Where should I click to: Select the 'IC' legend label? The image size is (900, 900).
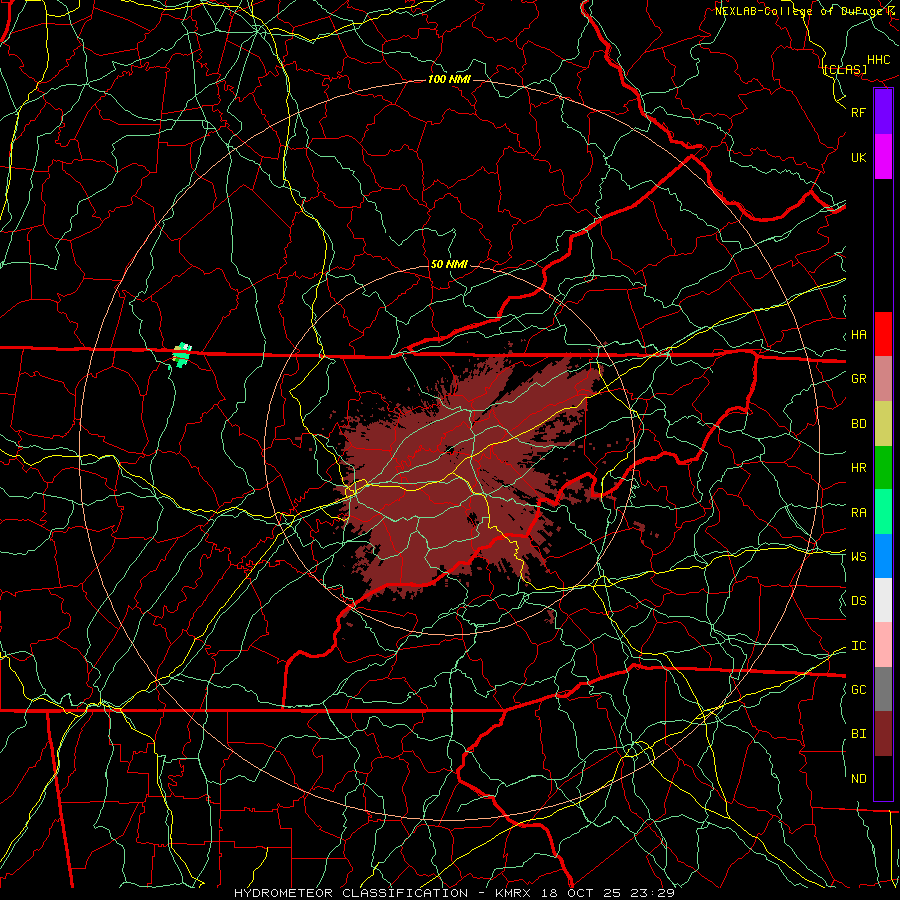pyautogui.click(x=859, y=646)
